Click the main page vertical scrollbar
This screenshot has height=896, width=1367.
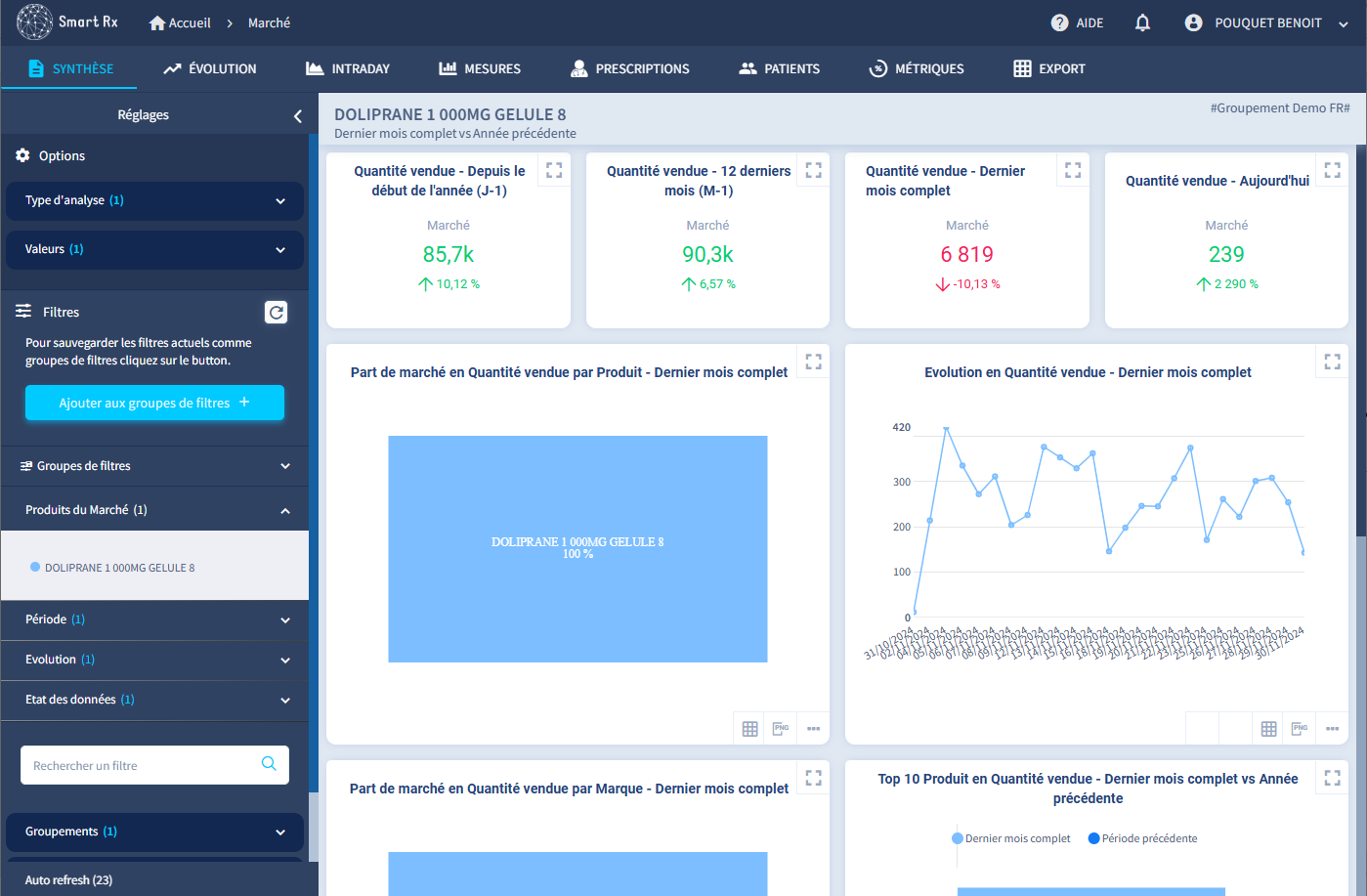[x=1361, y=339]
